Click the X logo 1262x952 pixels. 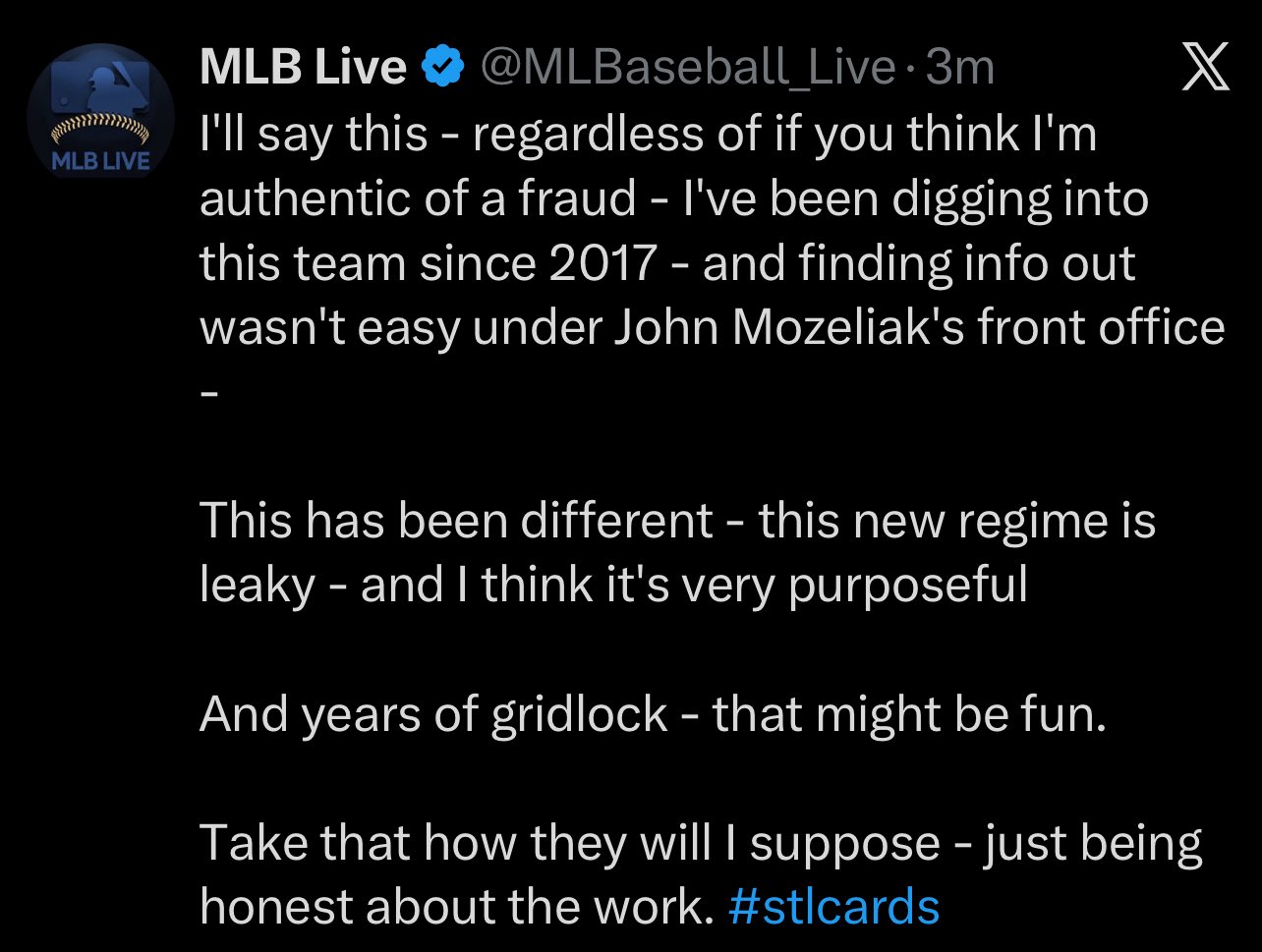1205,69
